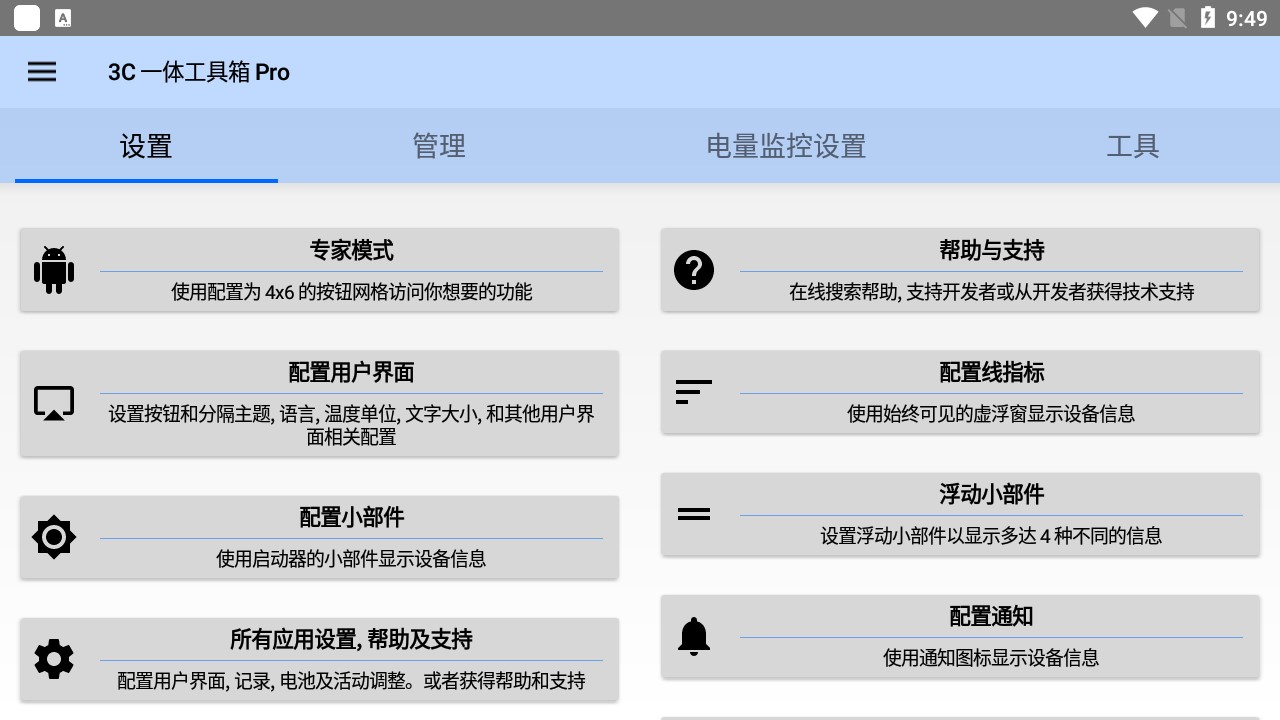Tap the 9:49 clock in status bar

[1246, 18]
